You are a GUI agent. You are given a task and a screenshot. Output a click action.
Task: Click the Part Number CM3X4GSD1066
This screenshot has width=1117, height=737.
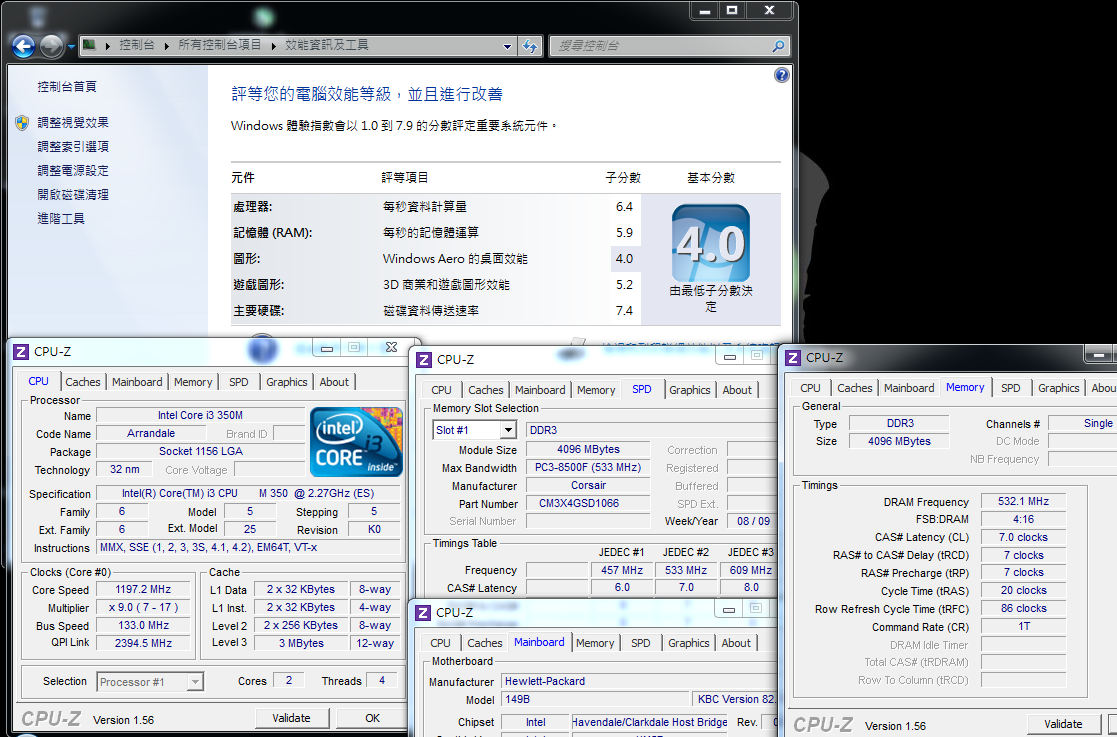click(x=588, y=503)
